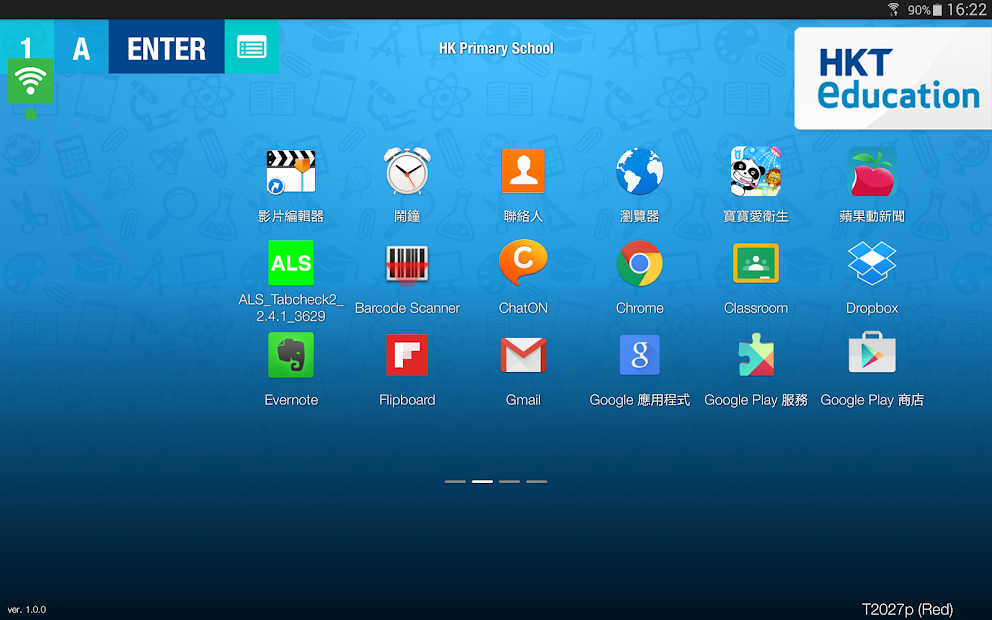Open the 影片編輯器 video editor app
This screenshot has width=992, height=620.
(x=291, y=172)
